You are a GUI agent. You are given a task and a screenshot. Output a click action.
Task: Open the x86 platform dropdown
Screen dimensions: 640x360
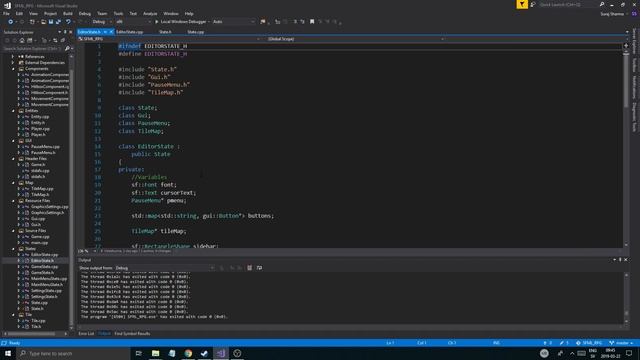[133, 22]
